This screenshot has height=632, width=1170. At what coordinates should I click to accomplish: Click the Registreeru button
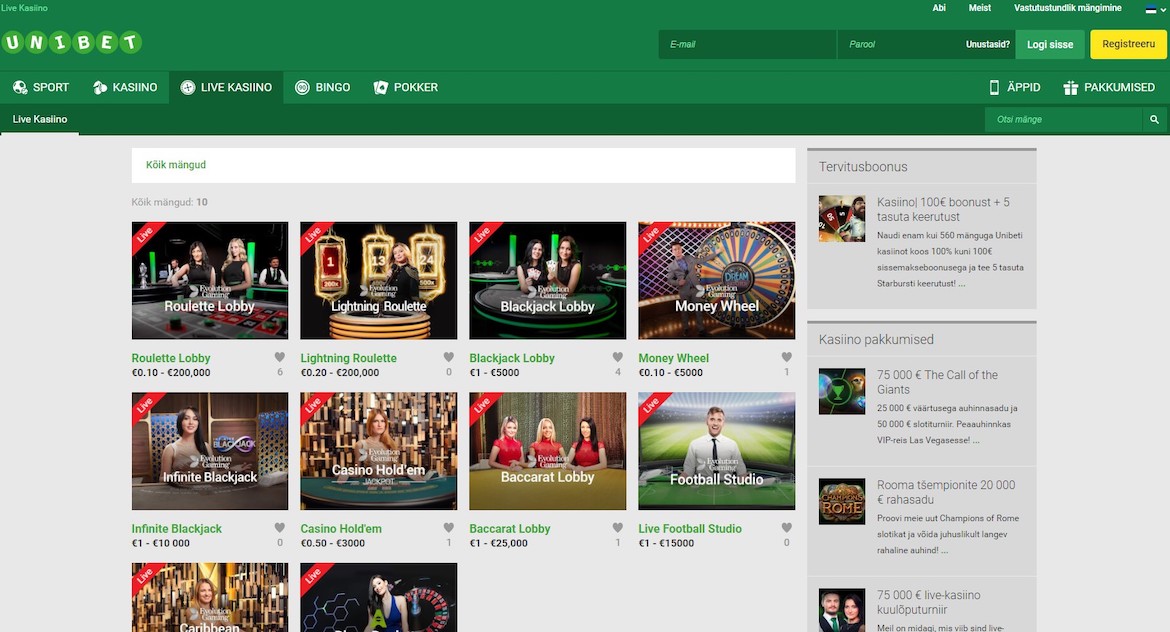pos(1128,44)
